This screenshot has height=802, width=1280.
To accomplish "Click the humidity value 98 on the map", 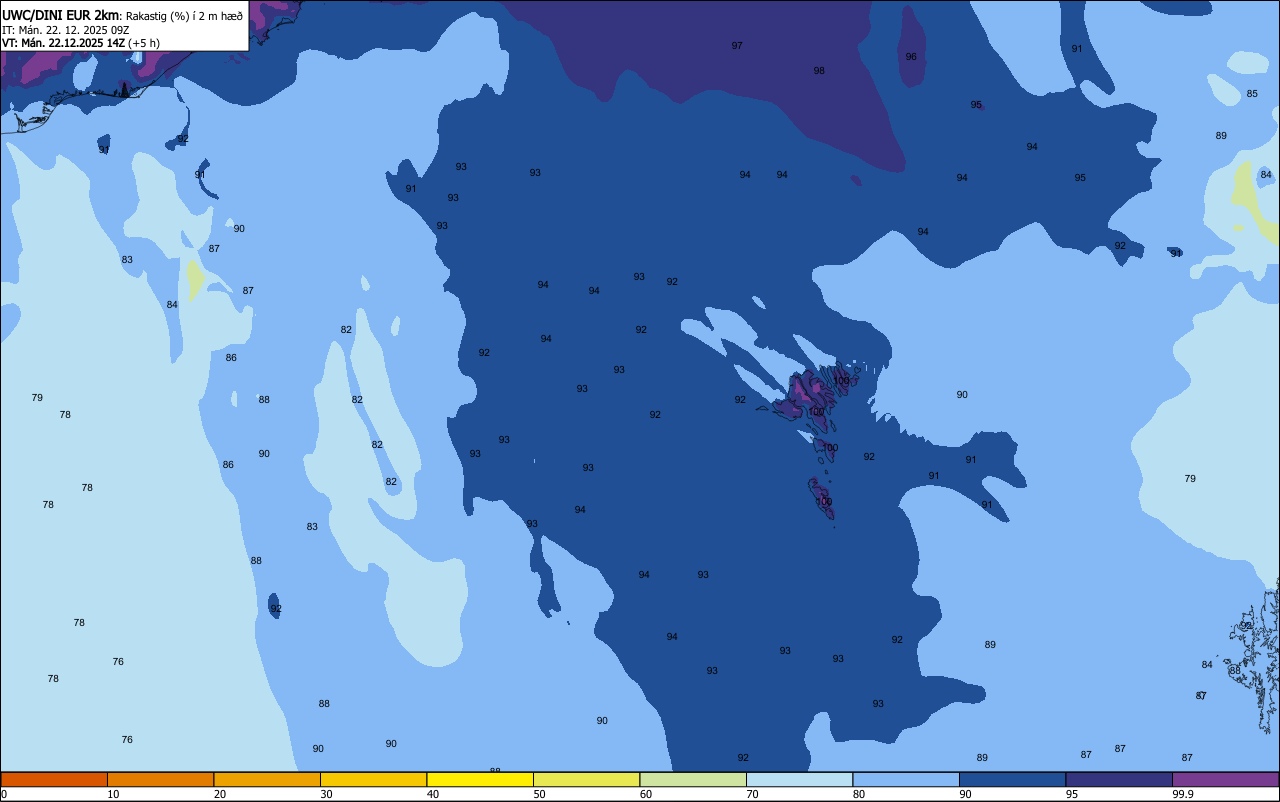I will tap(819, 71).
